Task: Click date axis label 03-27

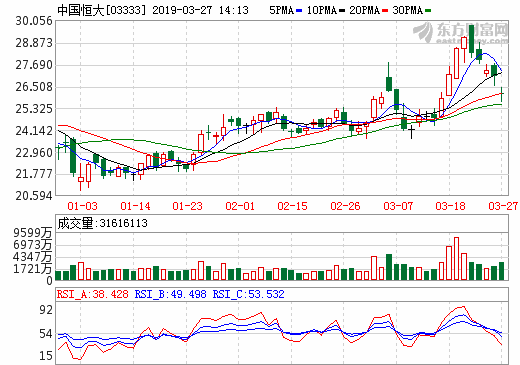Action: 503,206
